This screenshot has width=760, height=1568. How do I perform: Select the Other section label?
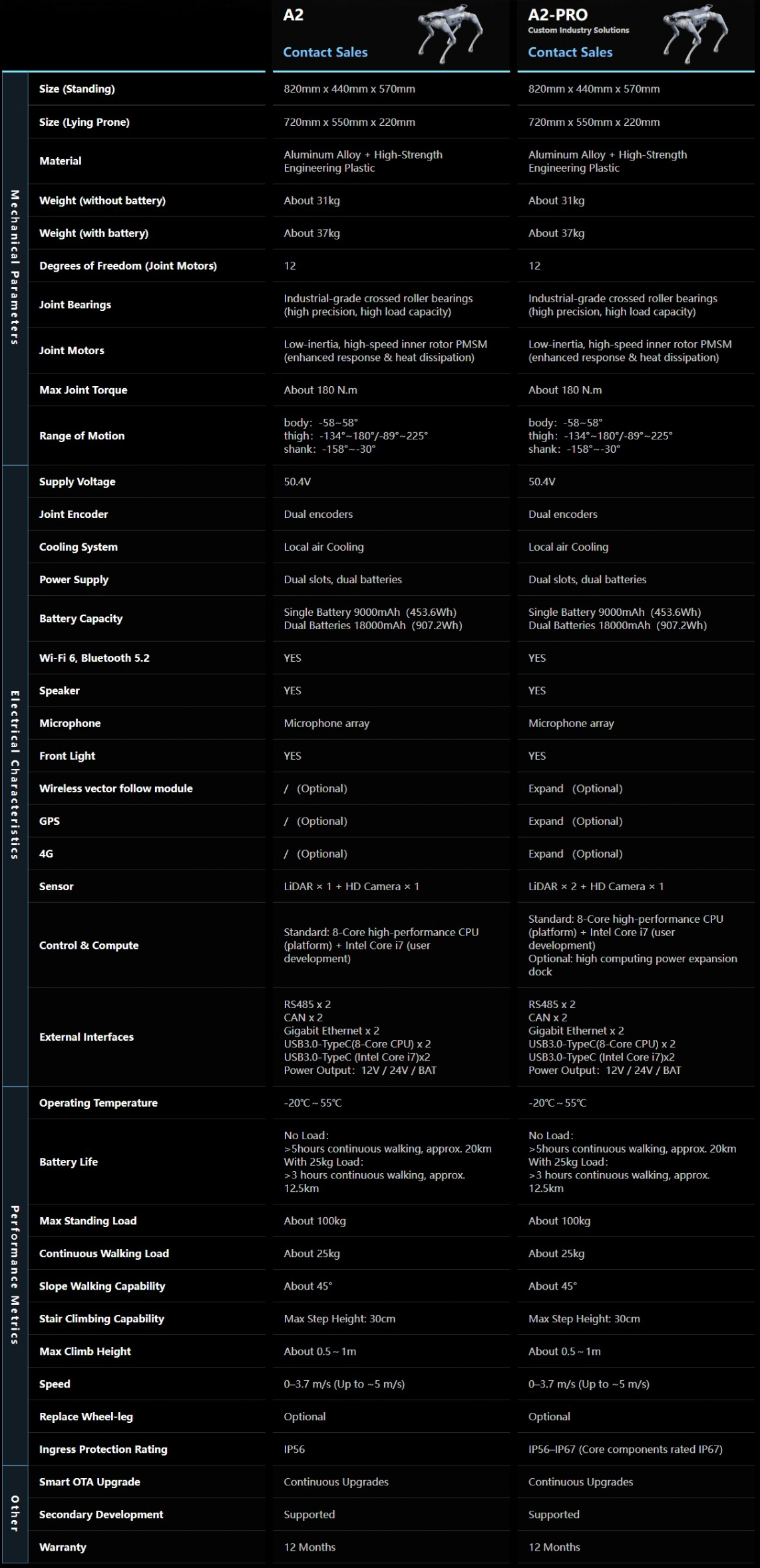[15, 1513]
